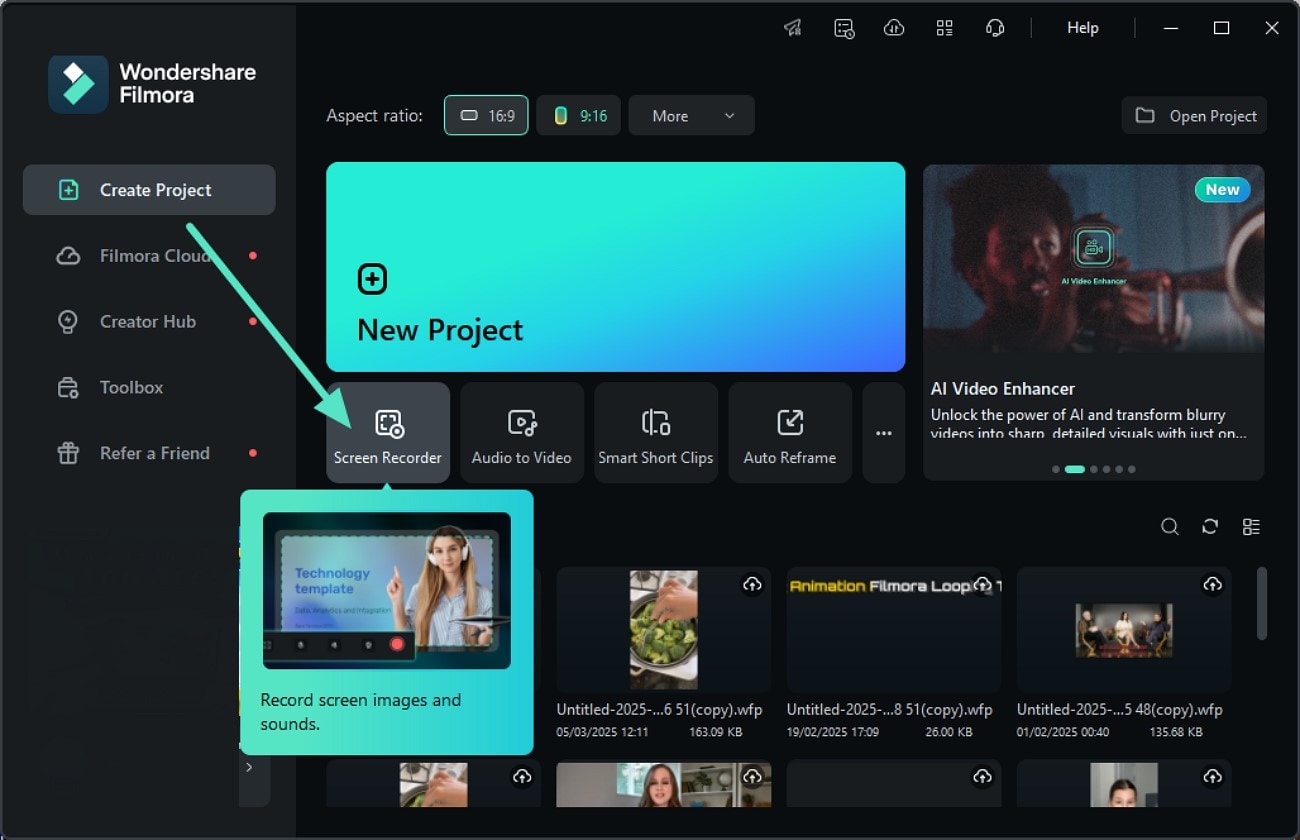Select 16:9 aspect ratio
Viewport: 1300px width, 840px height.
click(486, 116)
